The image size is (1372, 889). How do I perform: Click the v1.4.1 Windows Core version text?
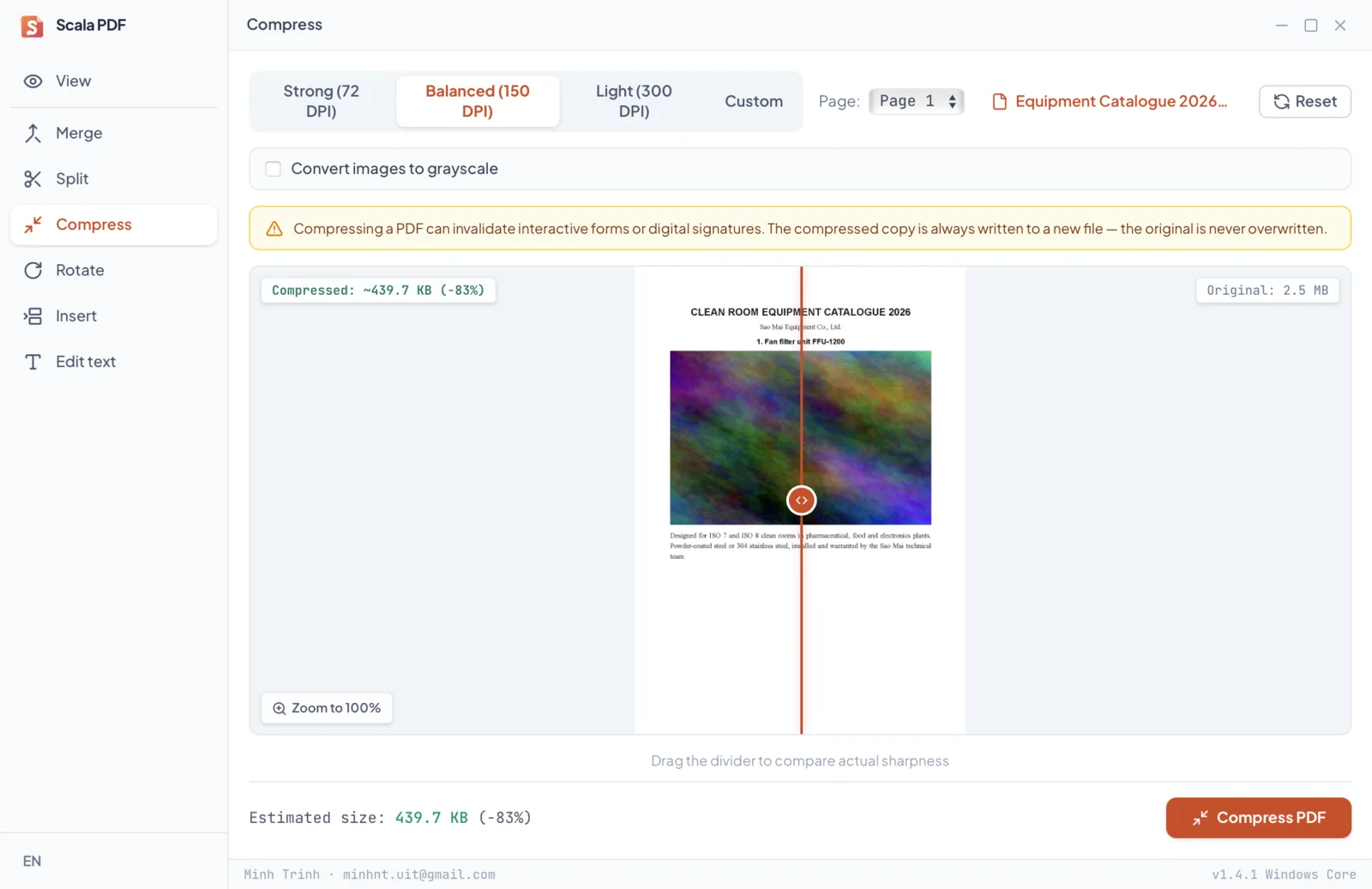(x=1284, y=874)
